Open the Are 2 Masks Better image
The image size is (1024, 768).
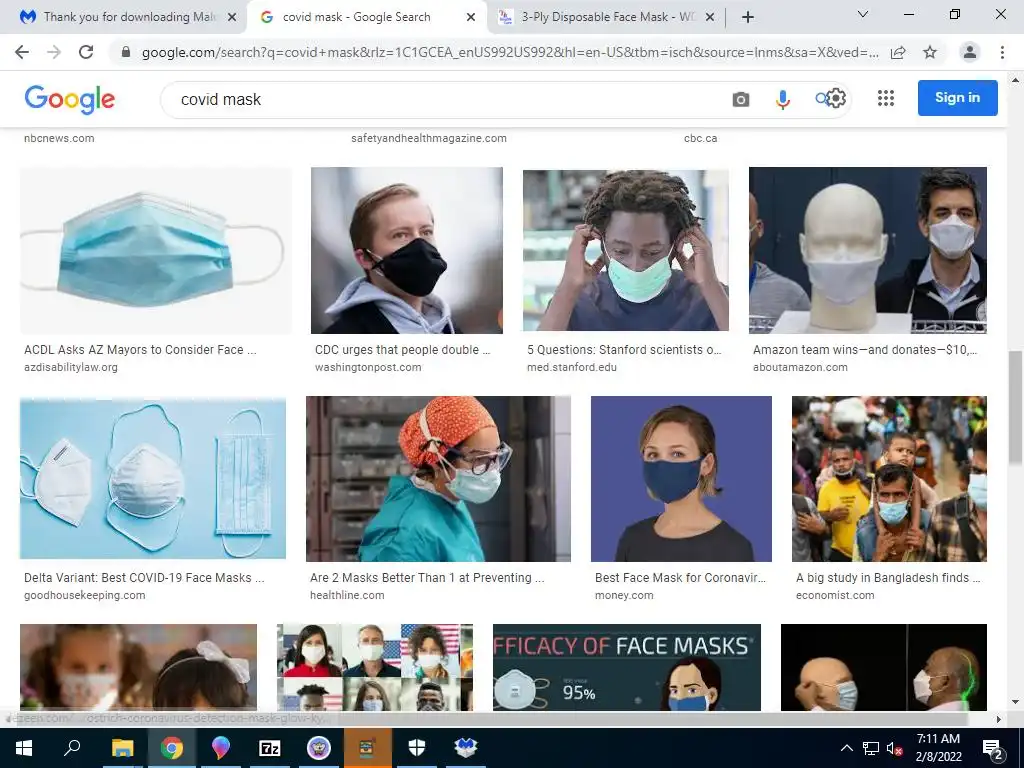[x=438, y=479]
